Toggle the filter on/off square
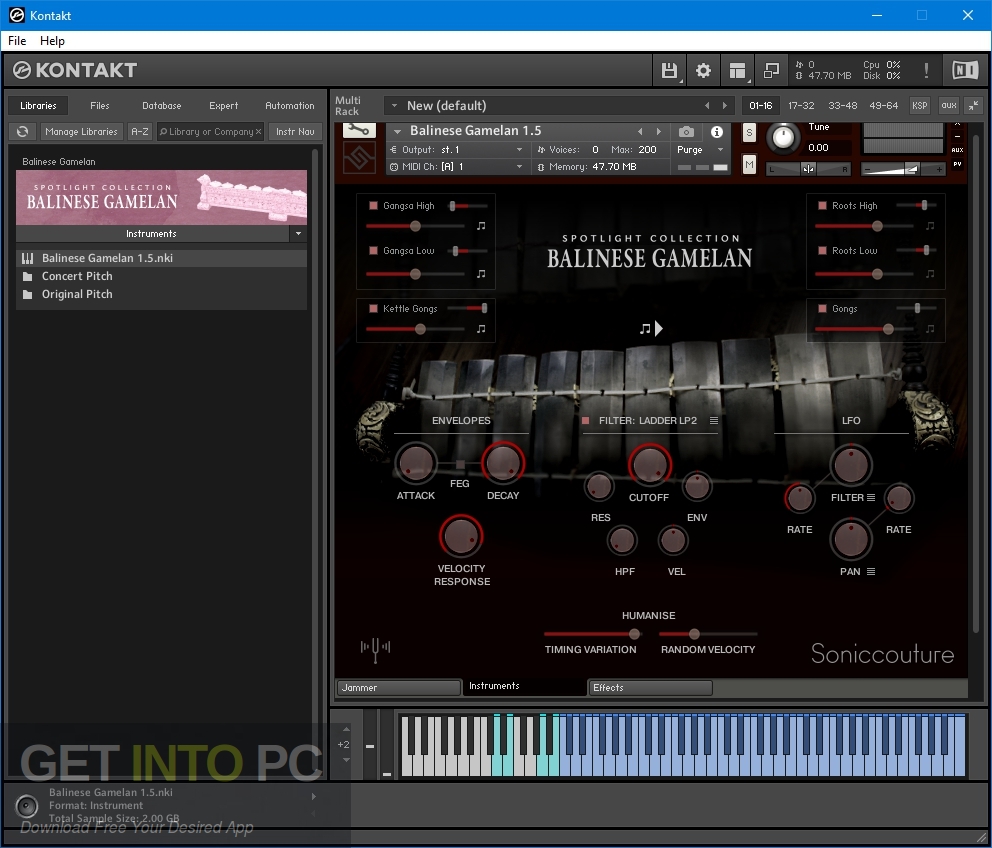 pyautogui.click(x=585, y=420)
